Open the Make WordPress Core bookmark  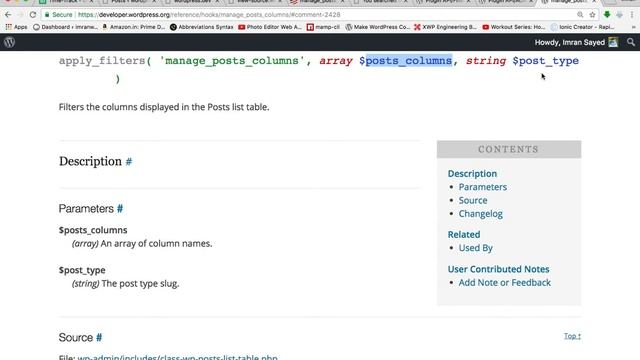pos(378,27)
